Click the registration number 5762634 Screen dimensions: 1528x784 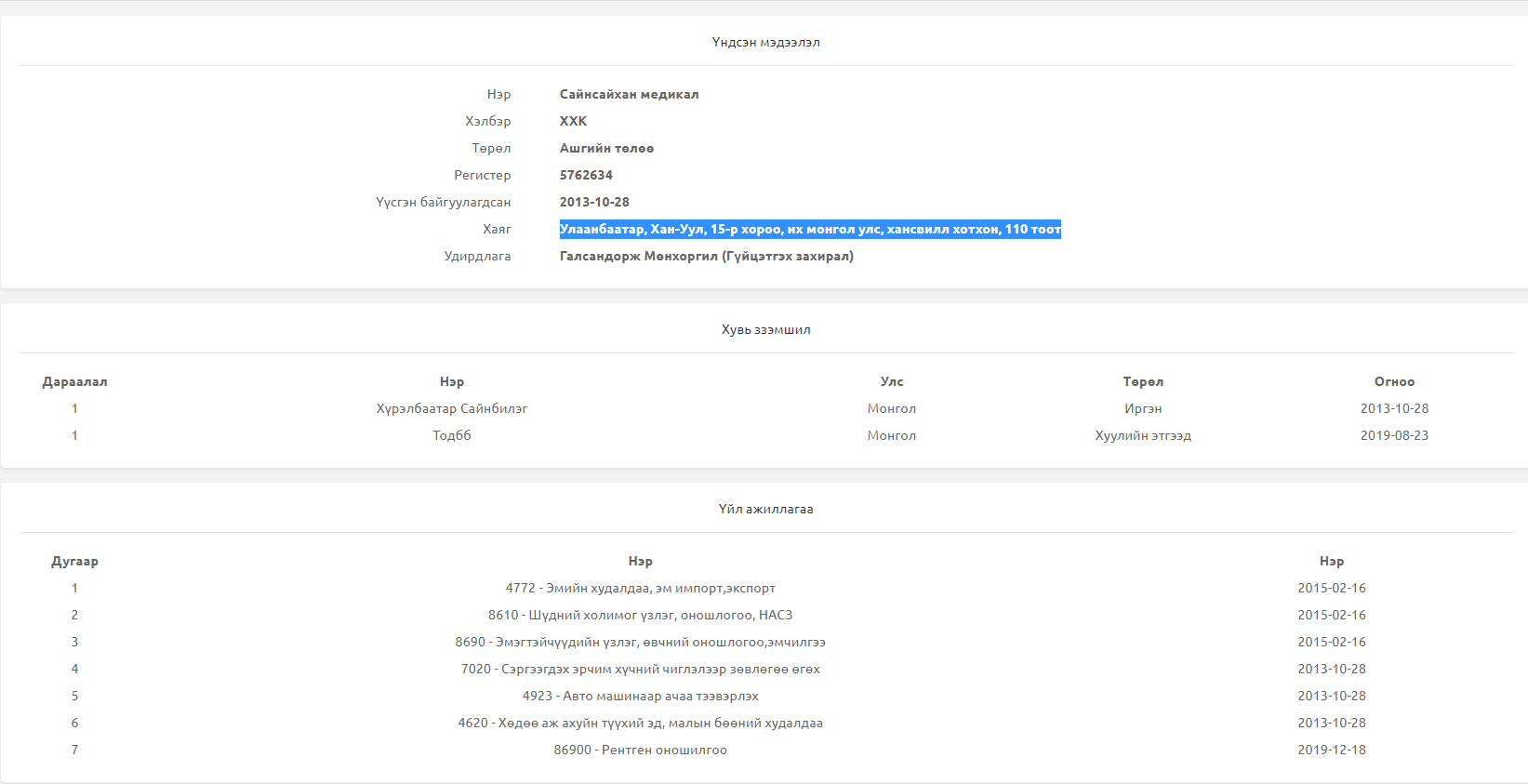click(586, 175)
